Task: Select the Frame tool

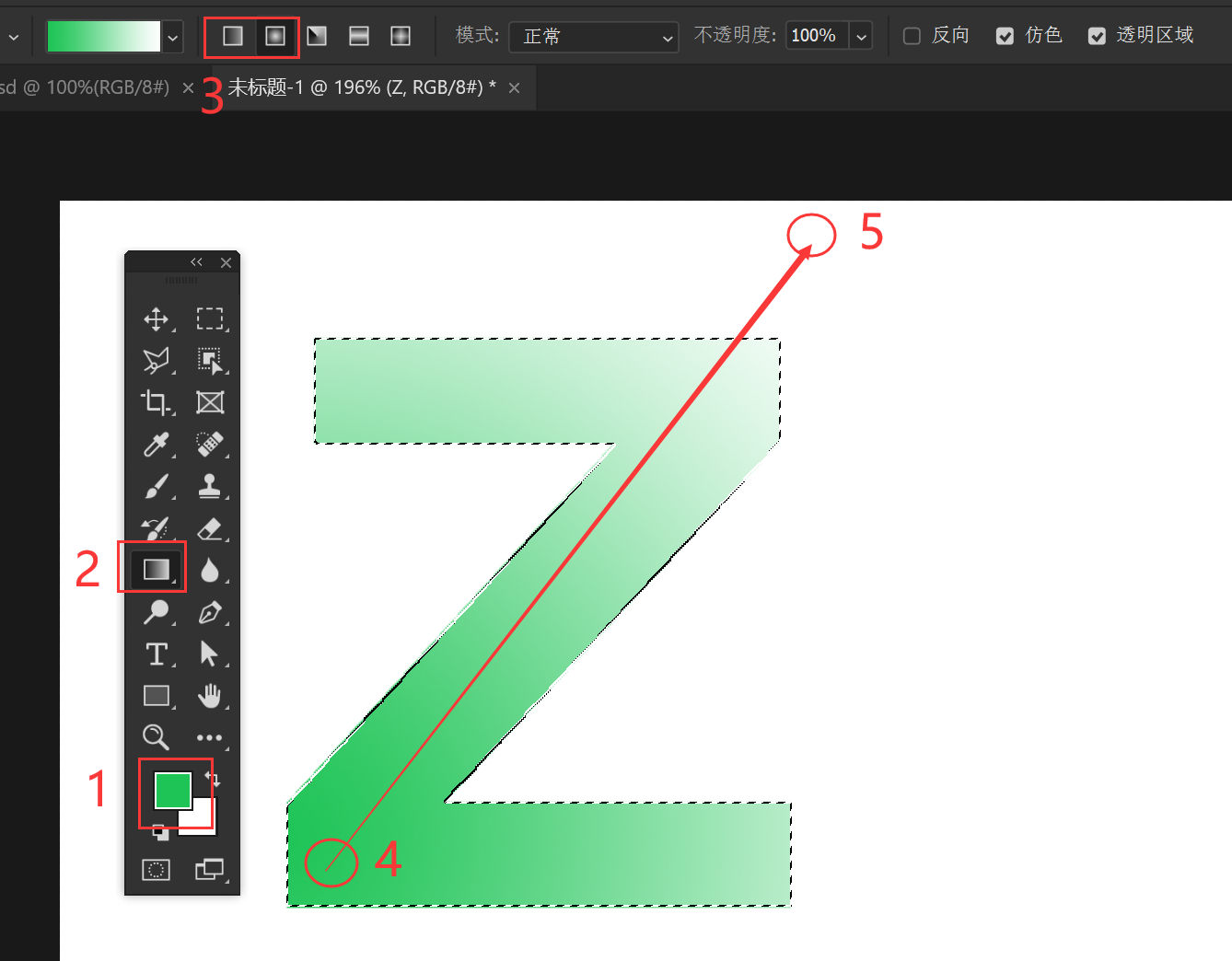Action: [x=210, y=402]
